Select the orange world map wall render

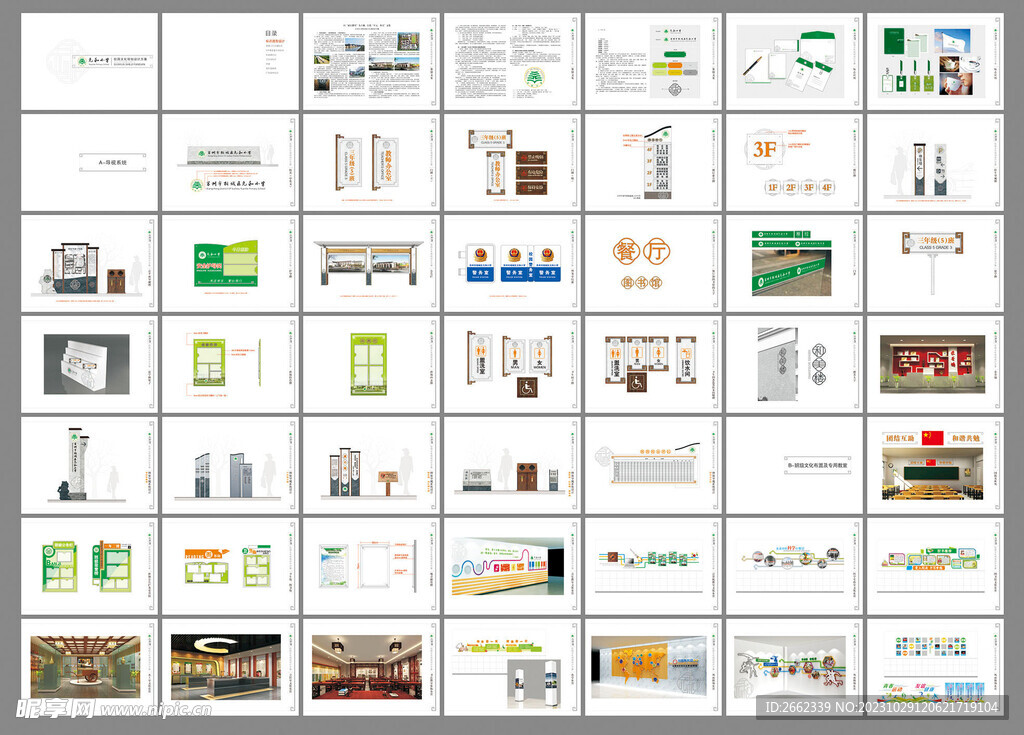point(654,667)
